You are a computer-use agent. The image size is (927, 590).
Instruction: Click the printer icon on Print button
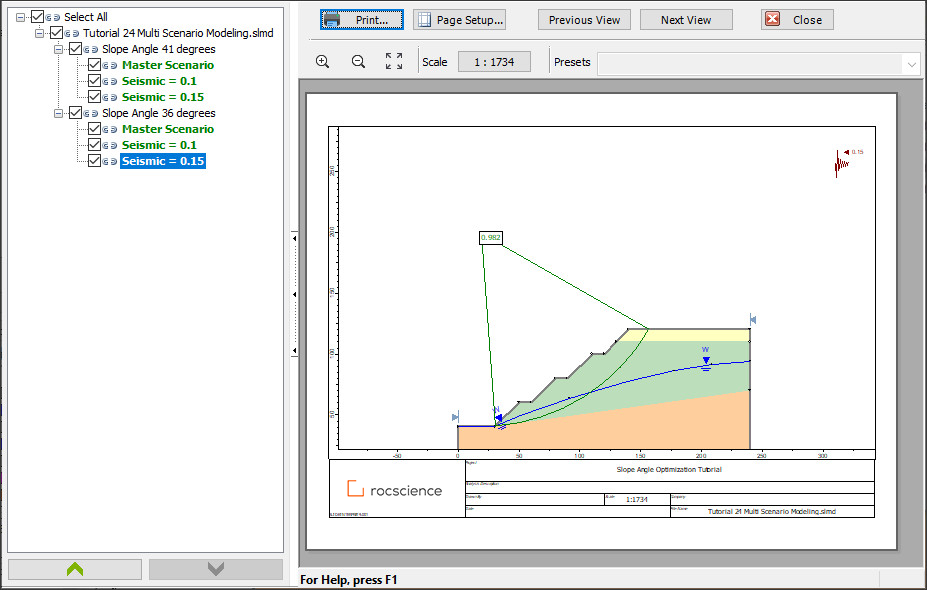[x=332, y=20]
